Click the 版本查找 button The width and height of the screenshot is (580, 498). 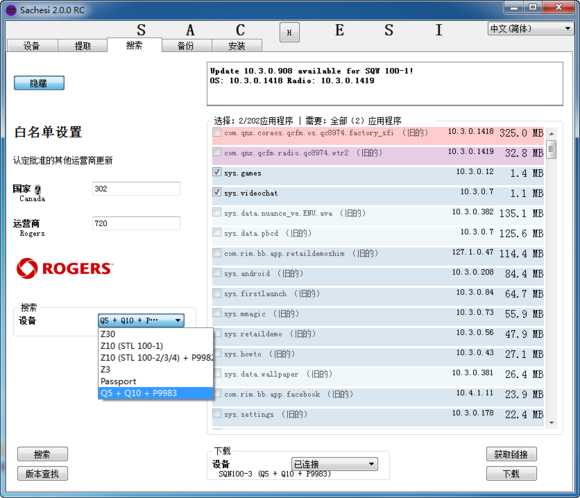tap(43, 473)
